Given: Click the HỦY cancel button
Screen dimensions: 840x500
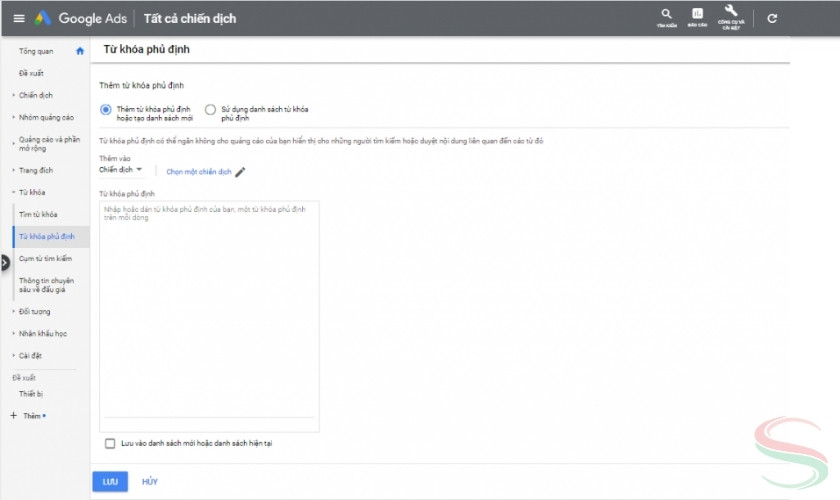Looking at the screenshot, I should pyautogui.click(x=150, y=482).
